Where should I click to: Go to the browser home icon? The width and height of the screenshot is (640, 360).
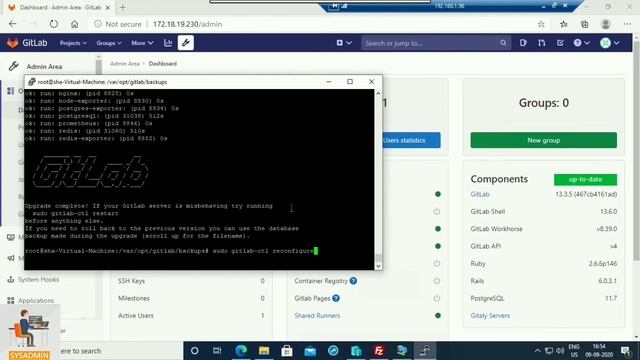point(74,24)
